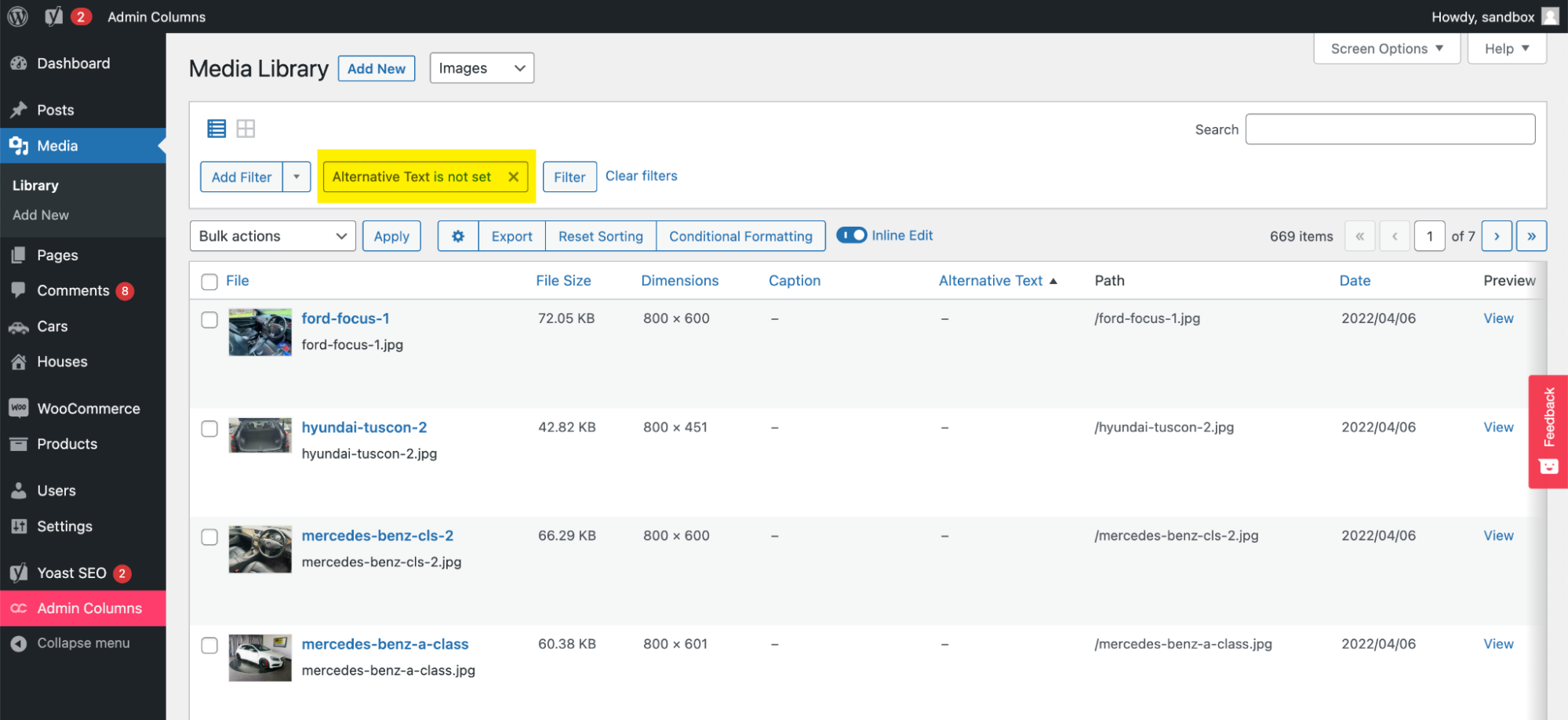1568x720 pixels.
Task: Expand the Help panel
Action: pyautogui.click(x=1507, y=49)
